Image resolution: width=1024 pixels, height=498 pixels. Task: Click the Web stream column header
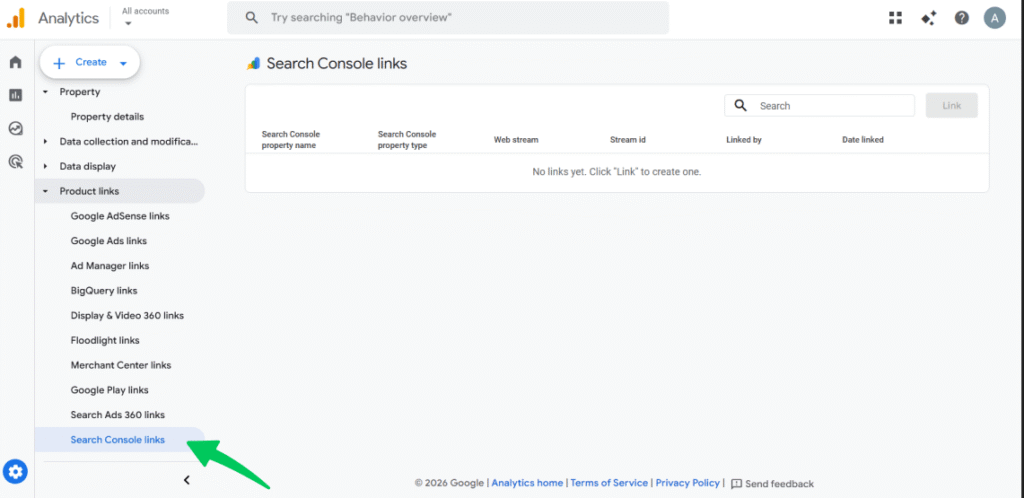tap(516, 140)
